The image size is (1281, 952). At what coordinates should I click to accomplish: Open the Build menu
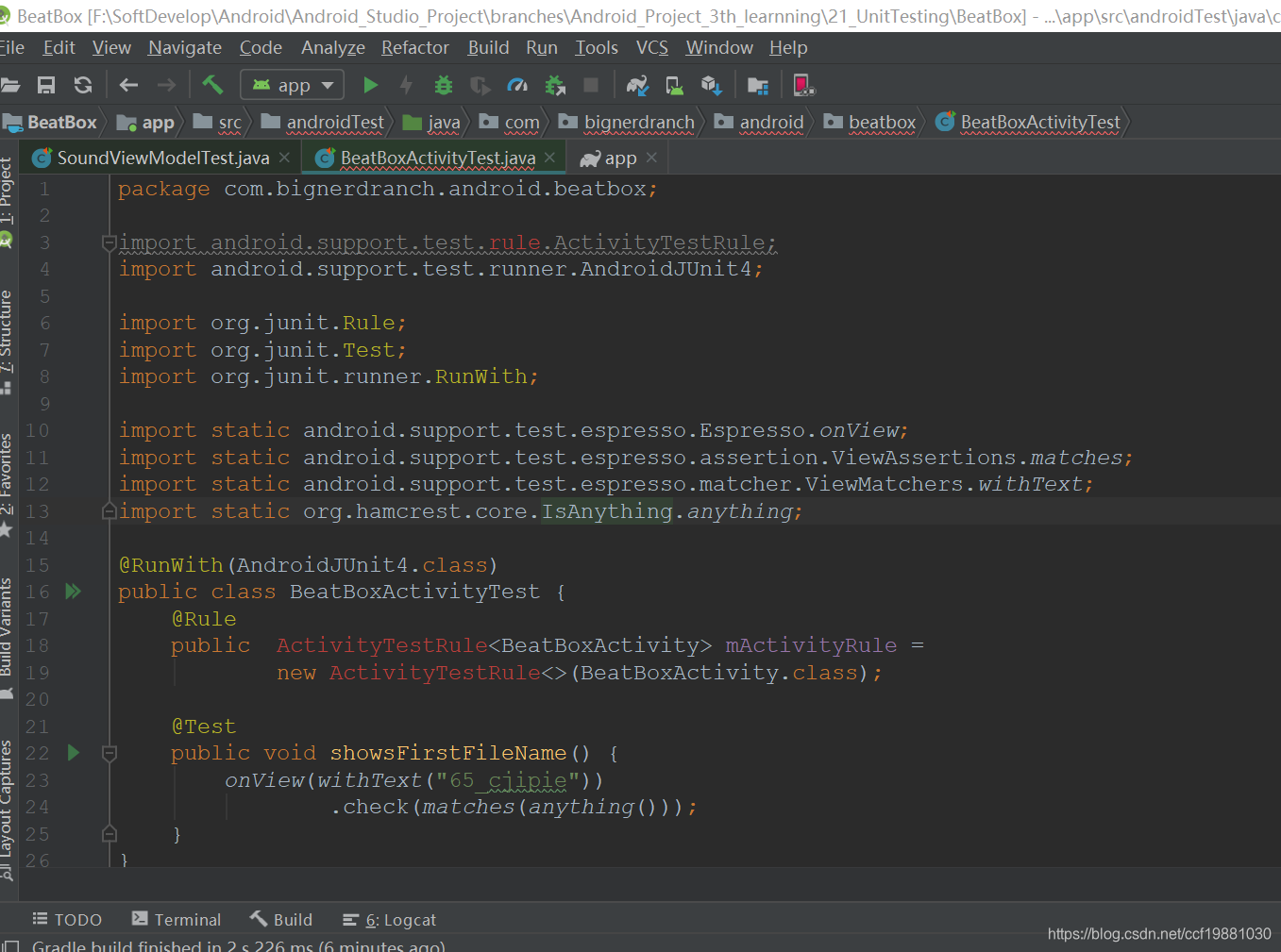click(488, 48)
